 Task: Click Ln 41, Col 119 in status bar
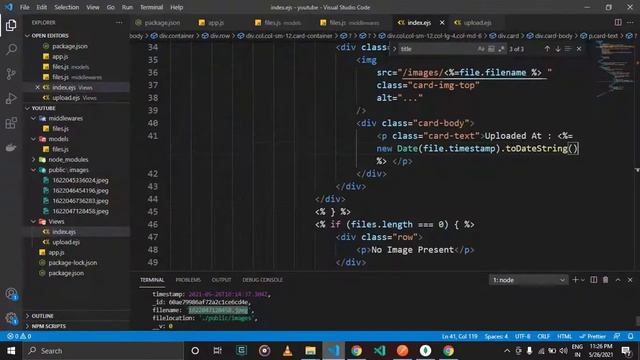click(x=460, y=336)
